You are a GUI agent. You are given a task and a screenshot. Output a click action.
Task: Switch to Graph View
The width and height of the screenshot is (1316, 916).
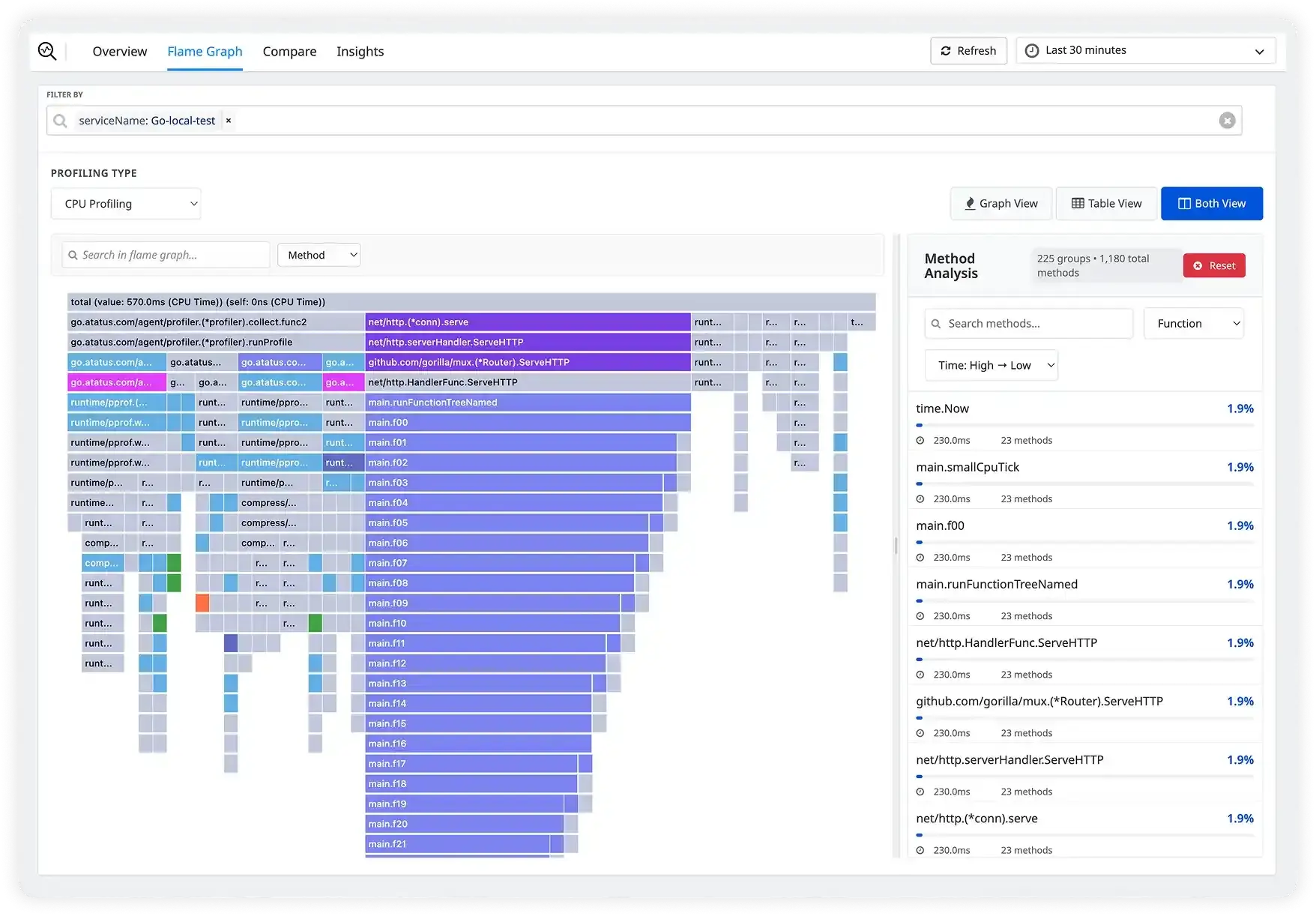pos(1000,204)
